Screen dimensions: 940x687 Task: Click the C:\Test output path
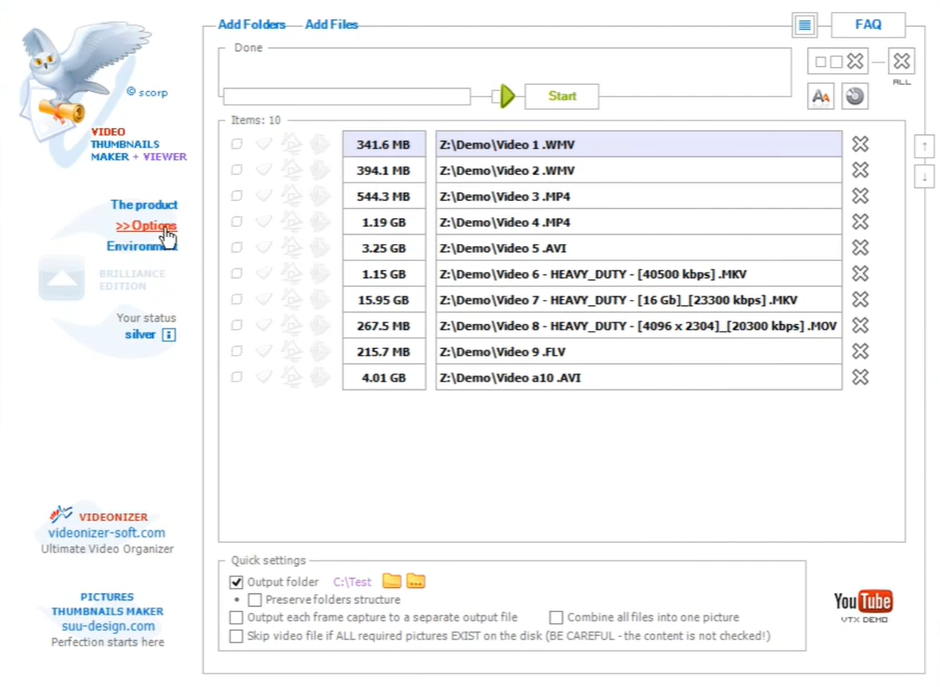click(x=352, y=582)
